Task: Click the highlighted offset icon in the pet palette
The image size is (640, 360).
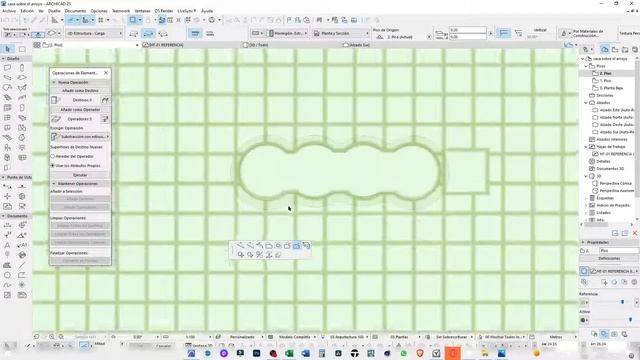Action: tap(296, 246)
